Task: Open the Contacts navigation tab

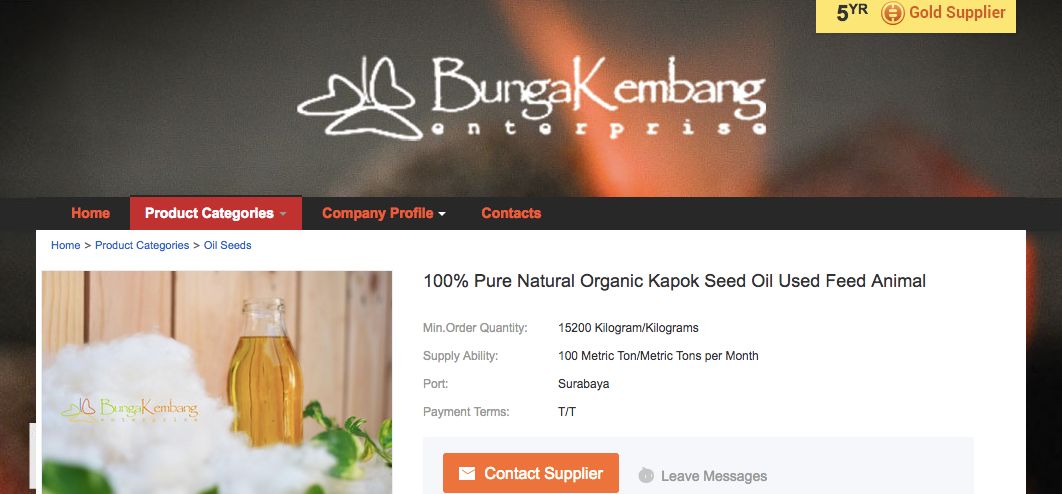Action: tap(511, 213)
